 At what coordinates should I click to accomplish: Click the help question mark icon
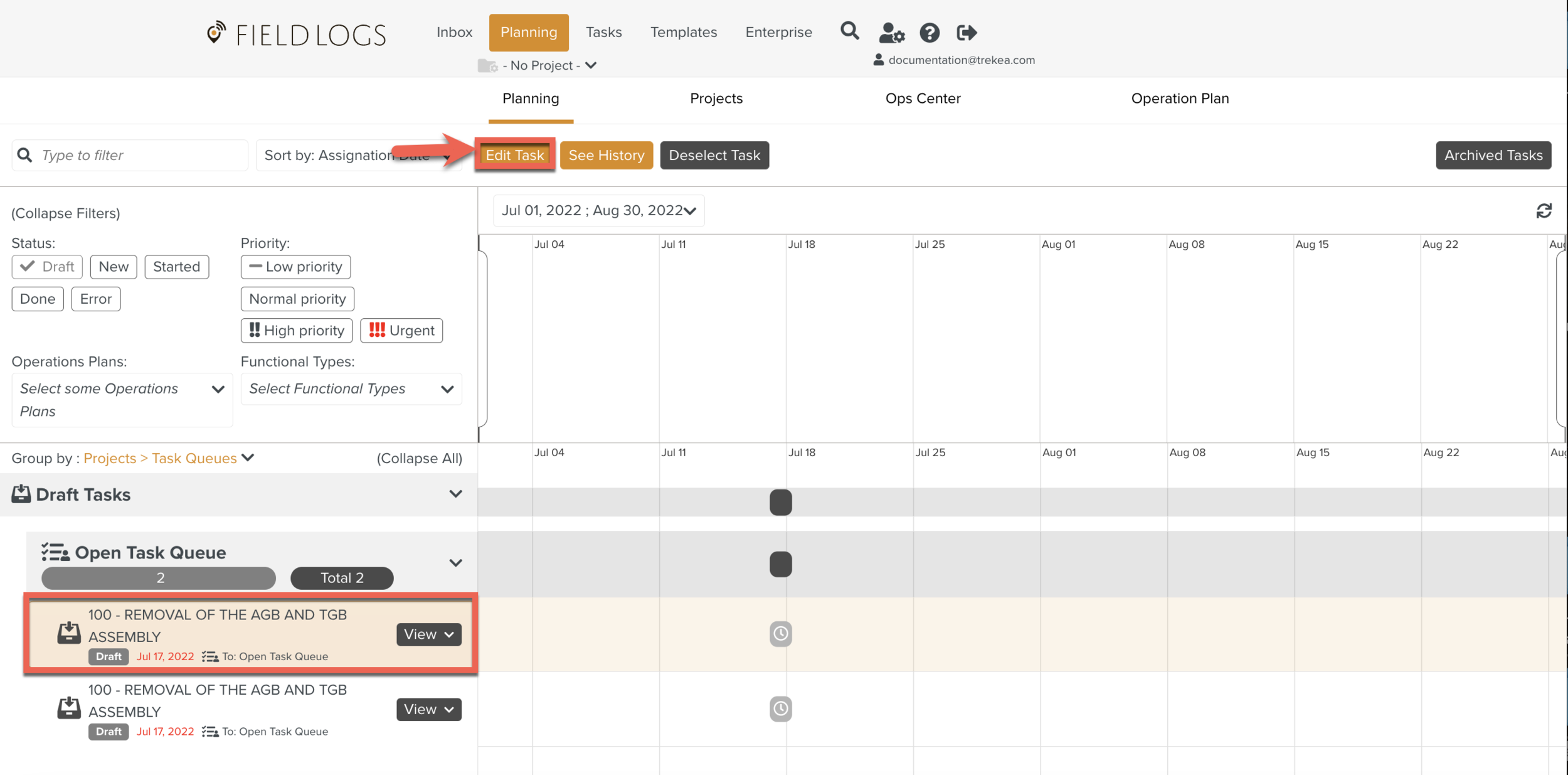click(929, 33)
